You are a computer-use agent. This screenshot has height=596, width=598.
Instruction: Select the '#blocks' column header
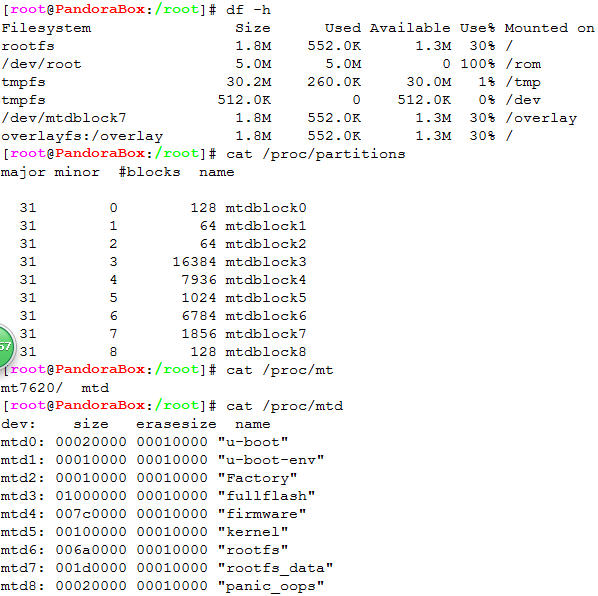point(149,172)
